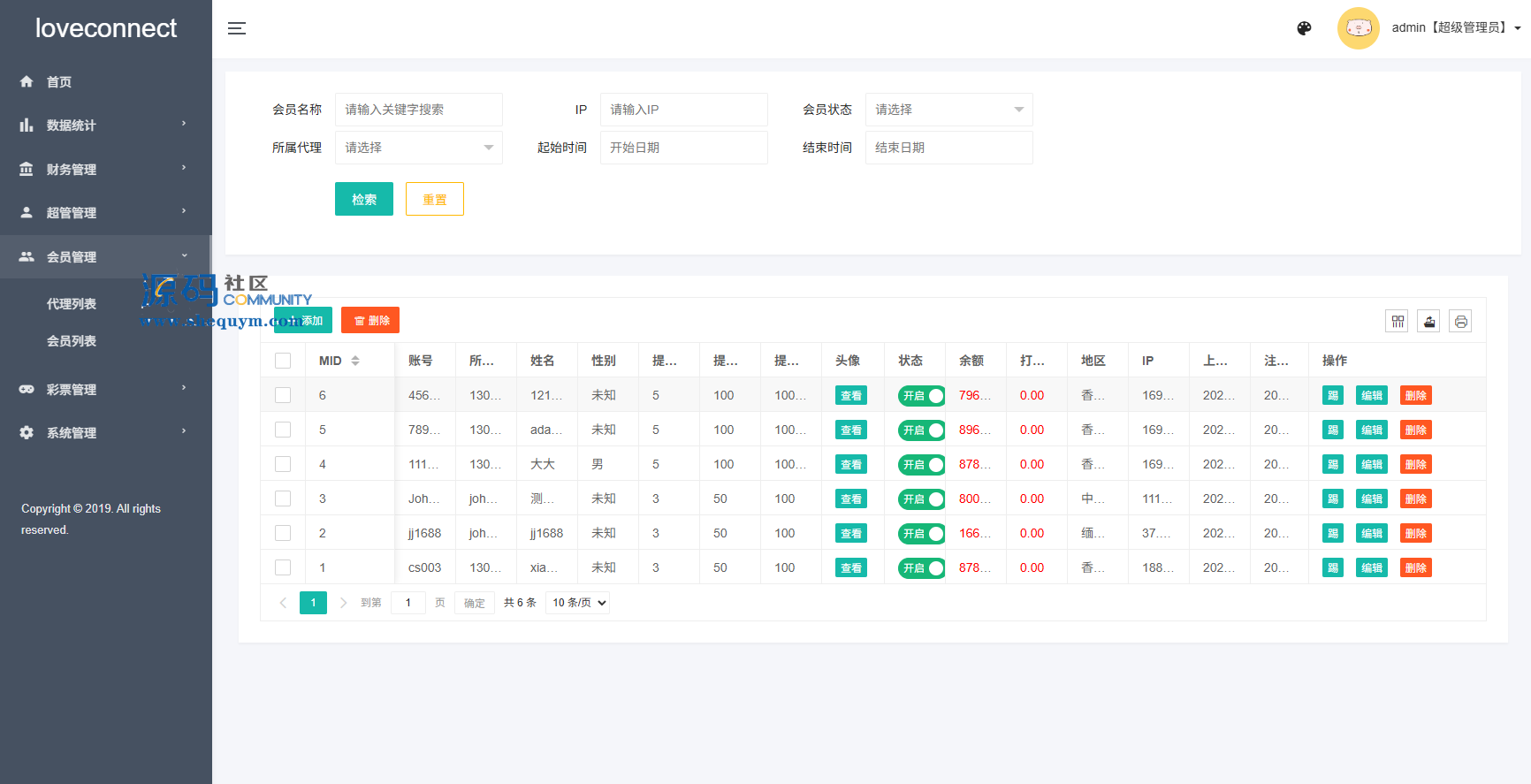Toggle the 开启 status switch for member 6
Image resolution: width=1531 pixels, height=784 pixels.
pos(921,396)
